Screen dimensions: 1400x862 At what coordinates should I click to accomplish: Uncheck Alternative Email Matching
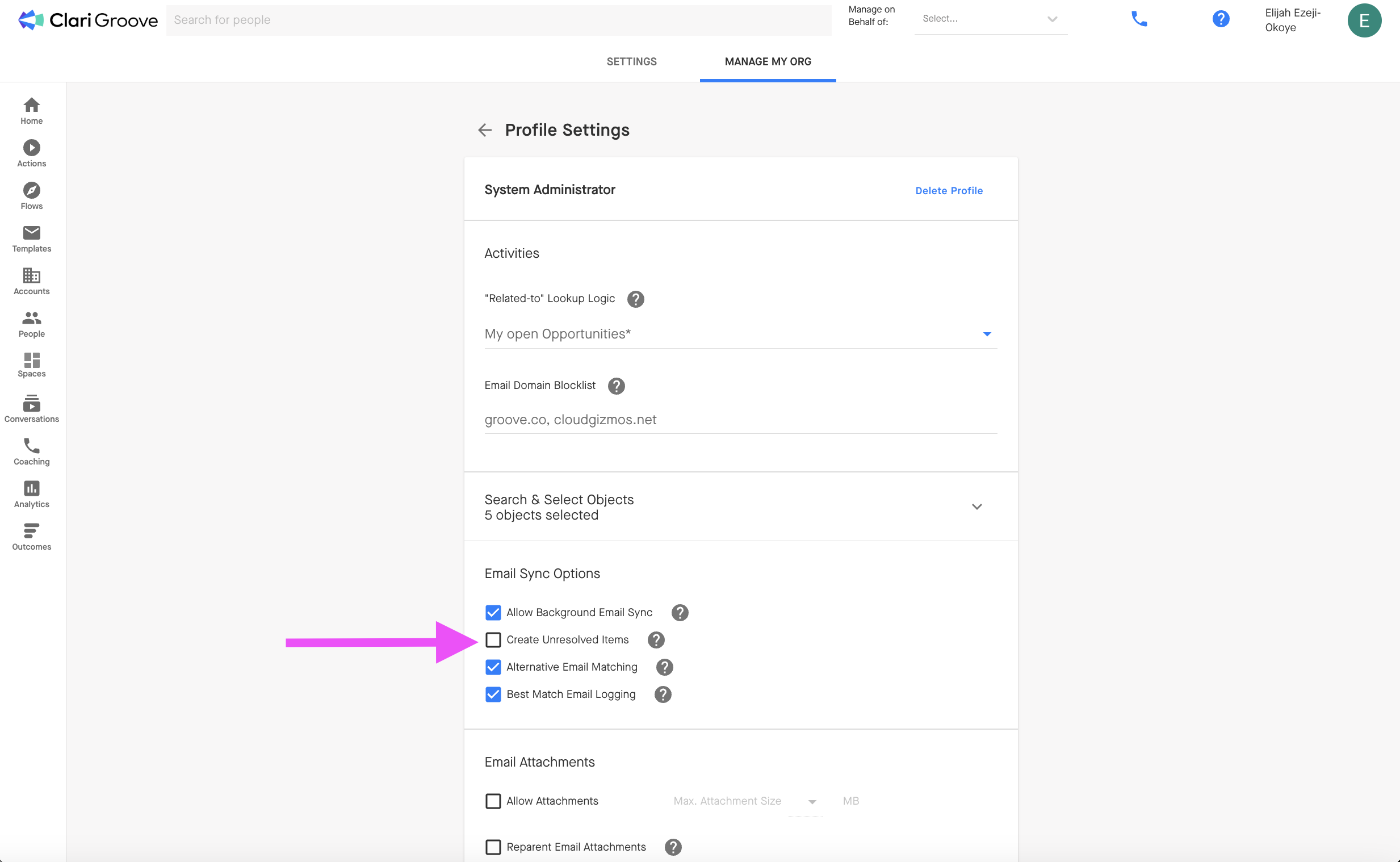coord(493,668)
